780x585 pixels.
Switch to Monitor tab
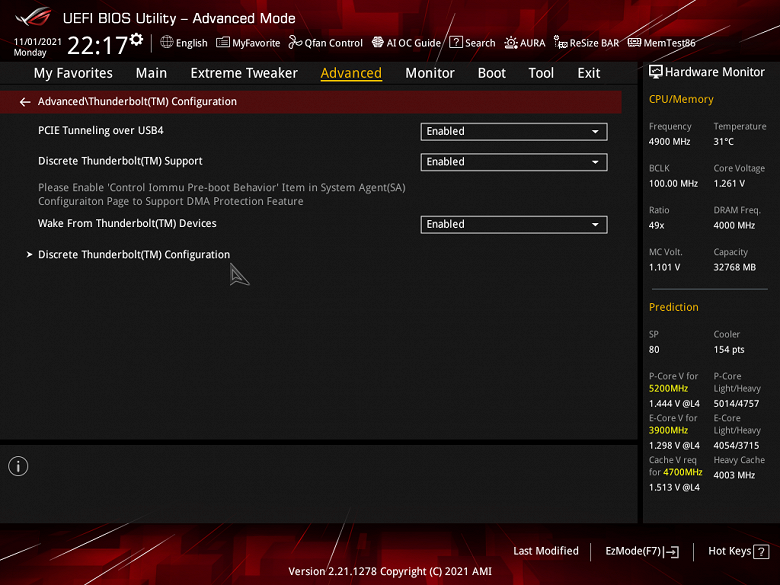430,73
